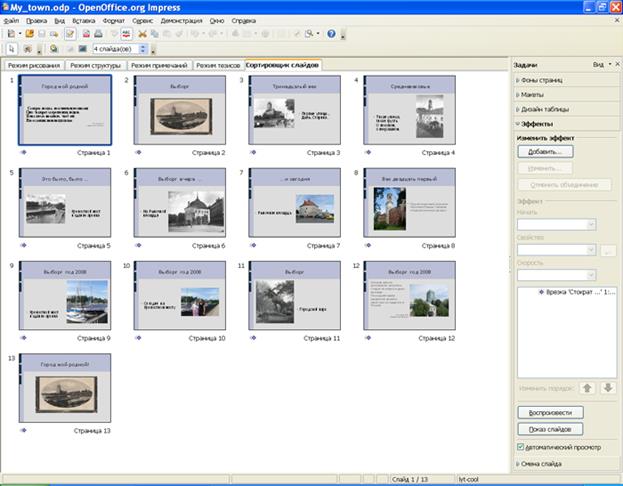Expand the Дизайн таблицы section
Viewport: 623px width, 486px height.
pyautogui.click(x=546, y=109)
